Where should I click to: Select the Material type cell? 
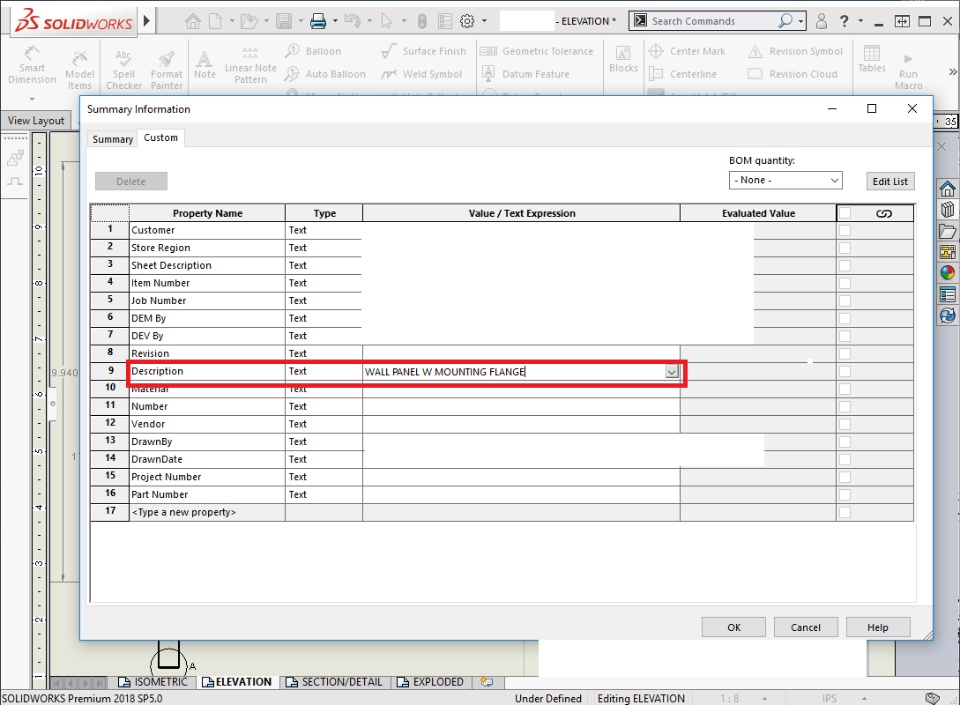point(323,389)
